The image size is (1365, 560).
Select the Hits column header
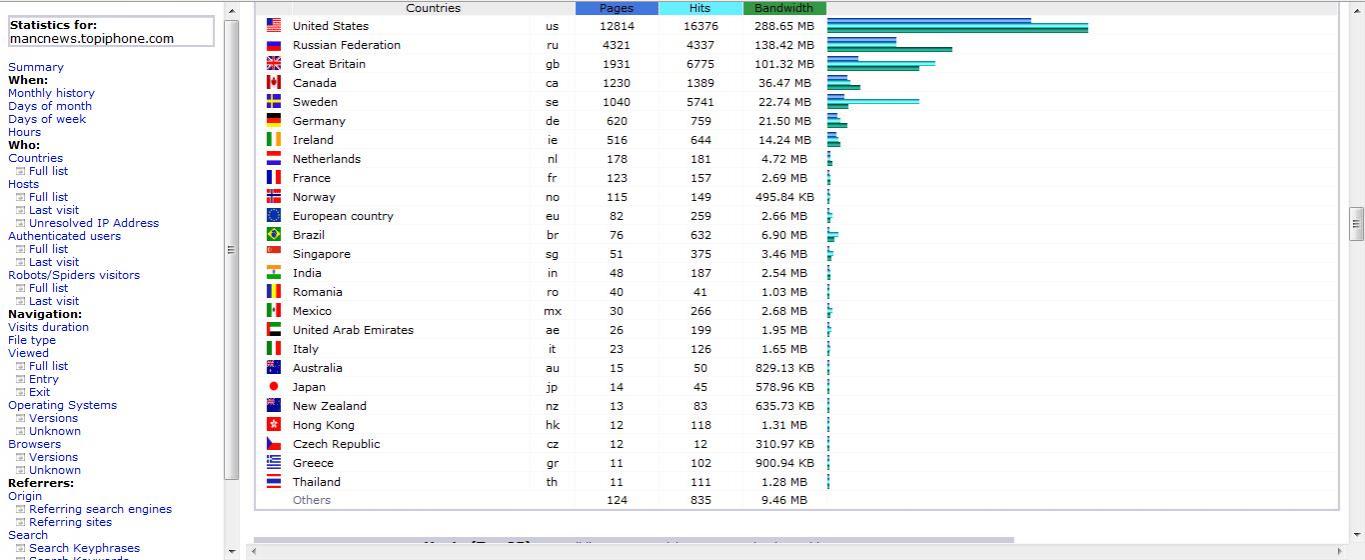click(x=700, y=8)
